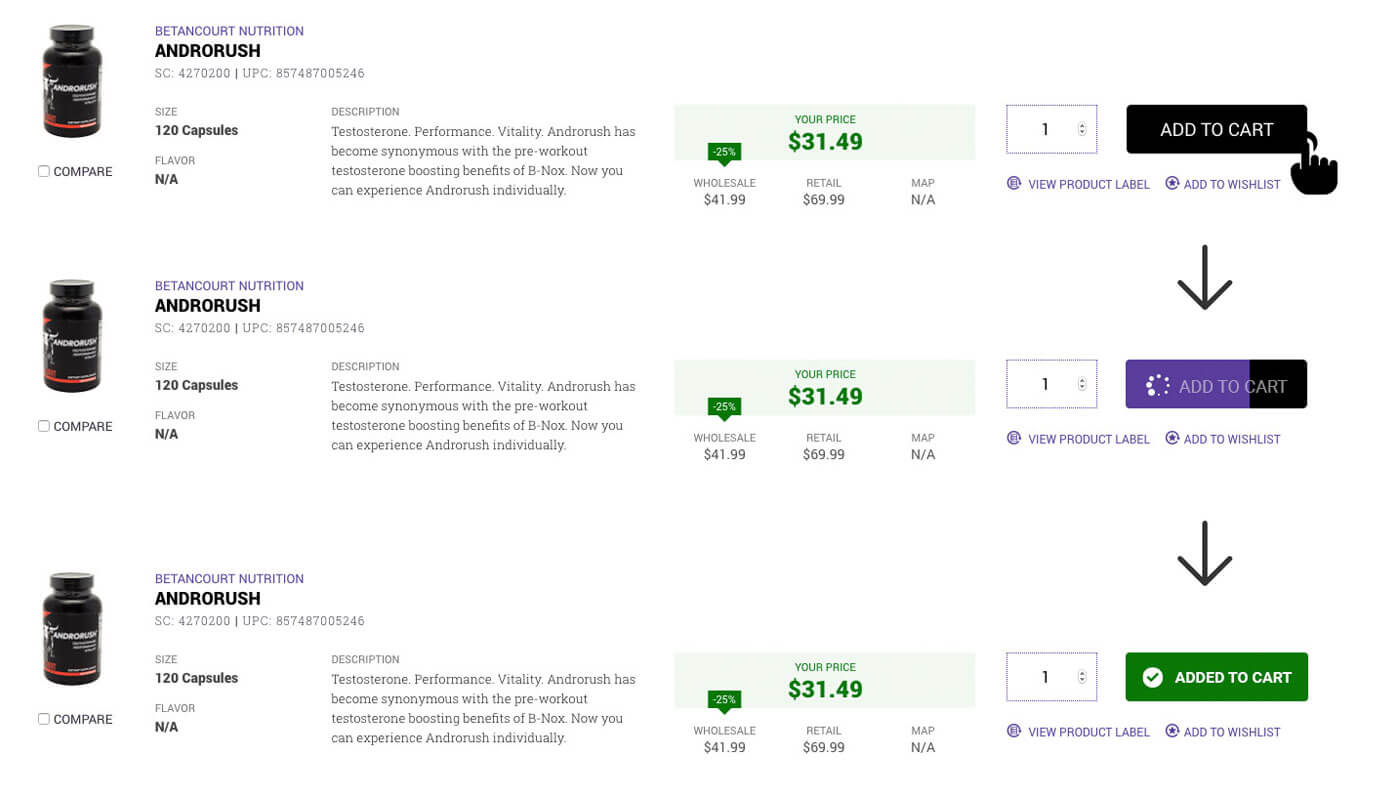The image size is (1400, 810).
Task: Click wishlist star icon under the purple loading button
Action: point(1172,439)
